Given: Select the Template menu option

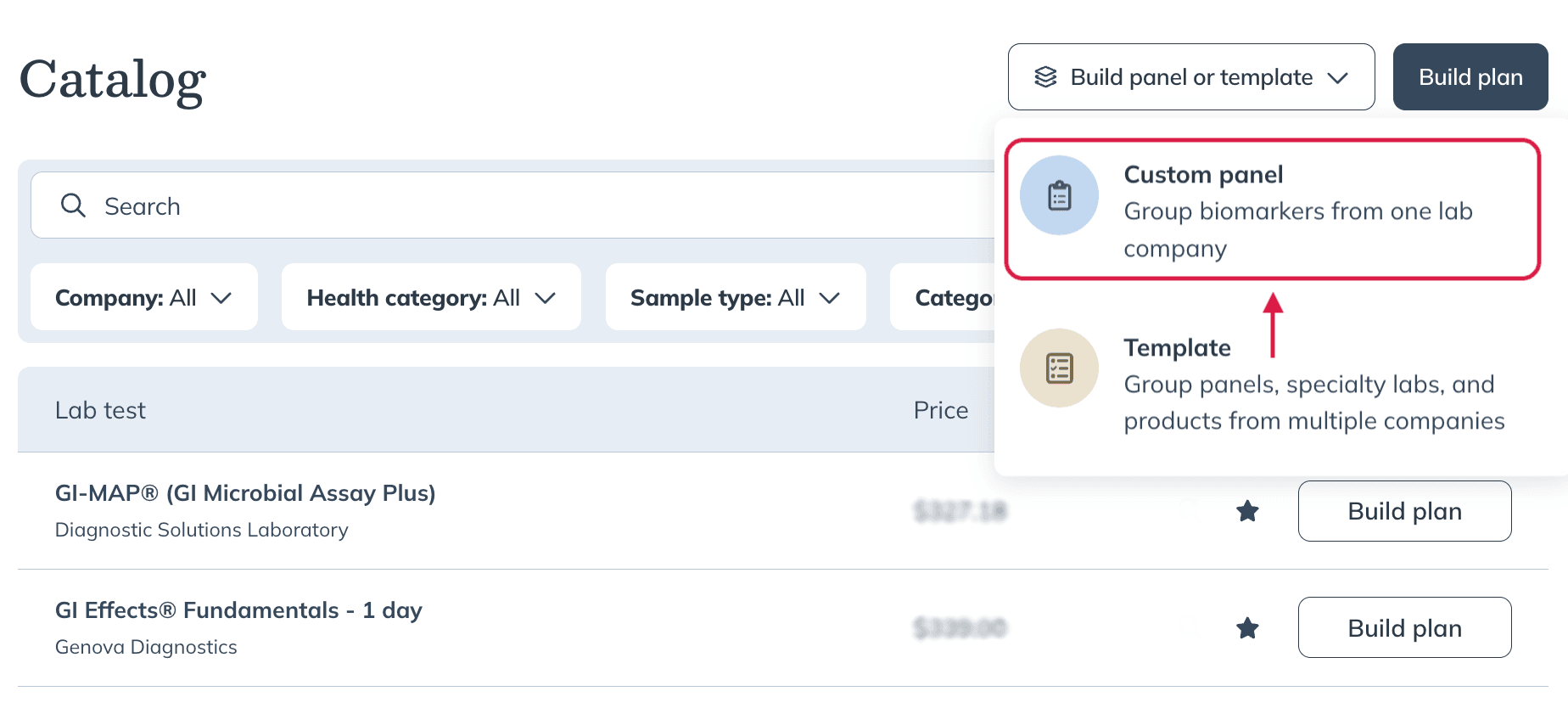Looking at the screenshot, I should pos(1272,384).
